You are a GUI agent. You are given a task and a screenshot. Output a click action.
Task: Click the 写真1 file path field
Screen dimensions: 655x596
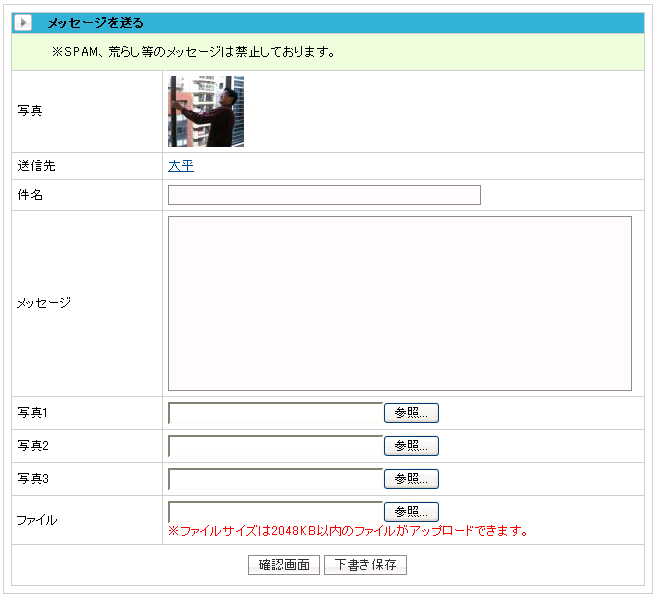[276, 413]
